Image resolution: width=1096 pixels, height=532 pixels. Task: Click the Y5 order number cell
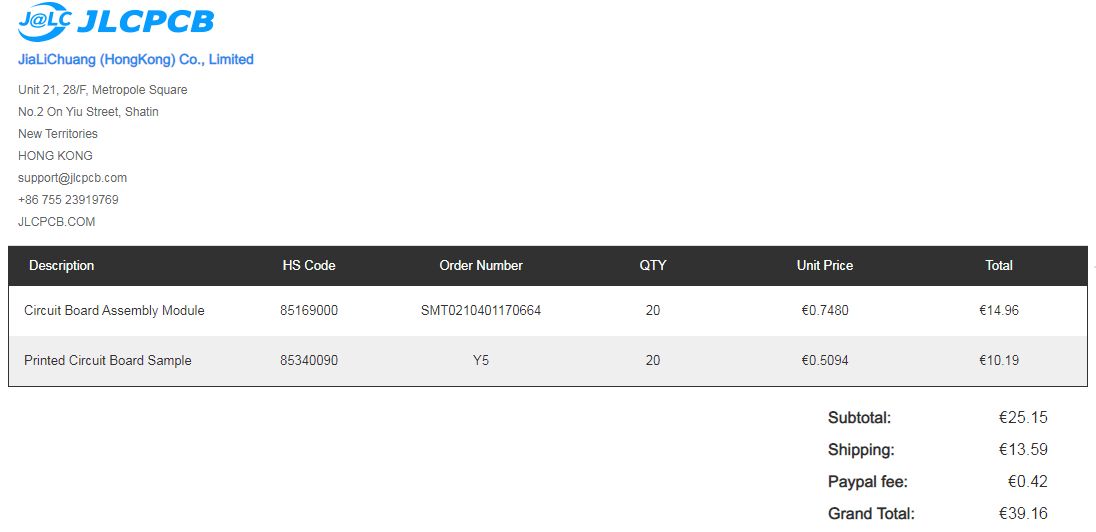click(x=481, y=360)
